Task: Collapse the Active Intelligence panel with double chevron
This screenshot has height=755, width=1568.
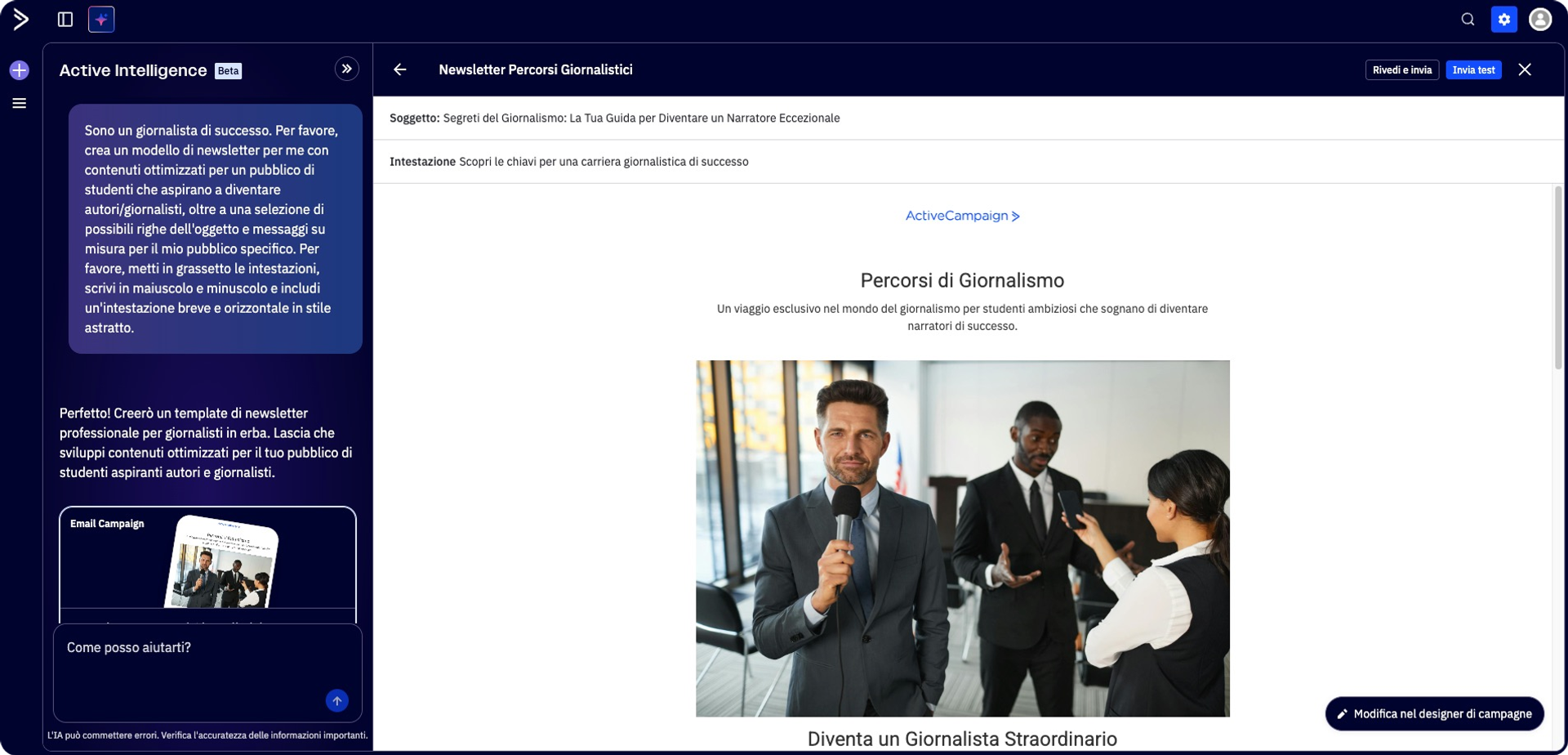Action: (x=347, y=69)
